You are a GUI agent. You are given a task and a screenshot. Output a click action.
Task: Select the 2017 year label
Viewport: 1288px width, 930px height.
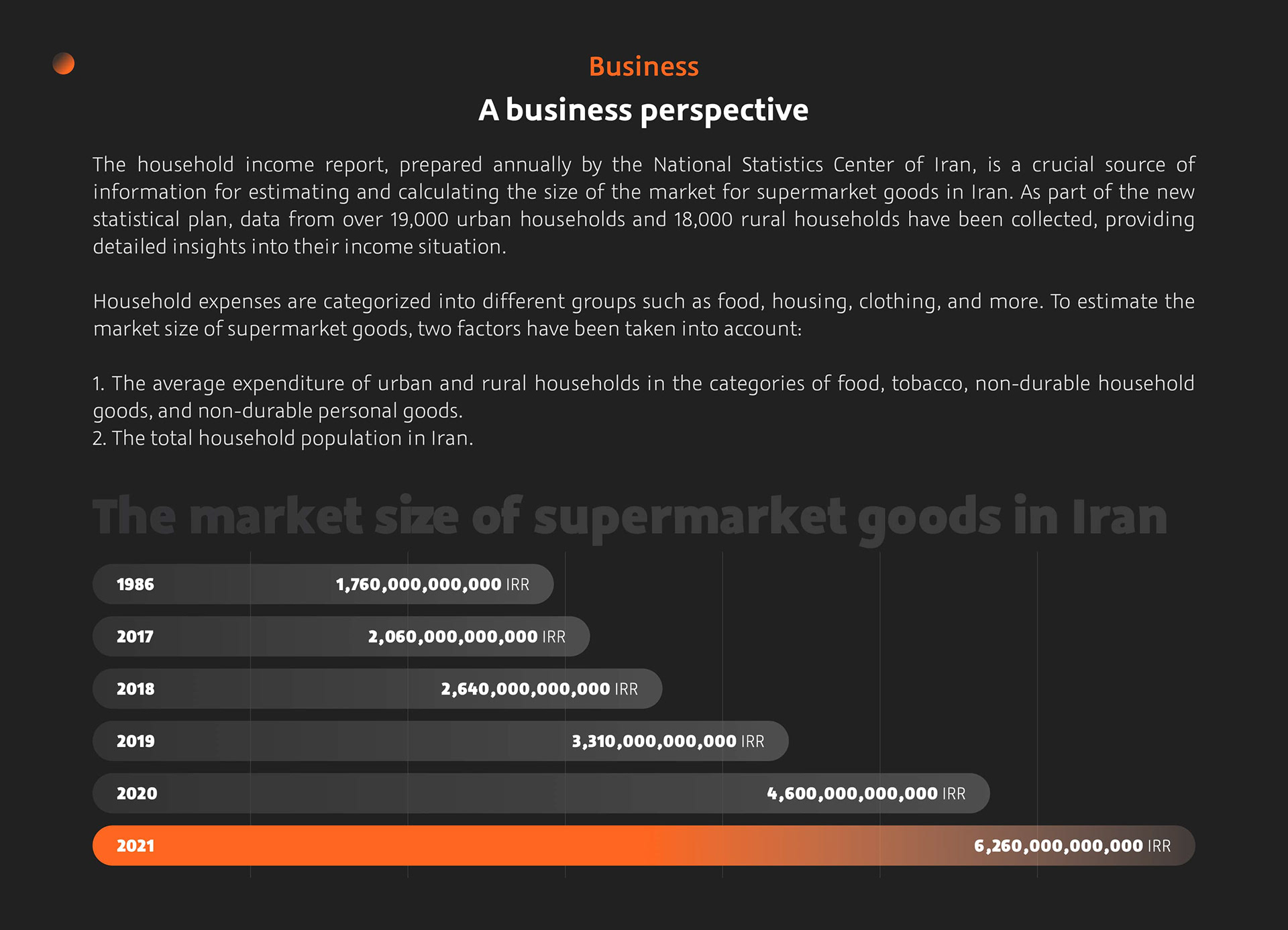135,637
